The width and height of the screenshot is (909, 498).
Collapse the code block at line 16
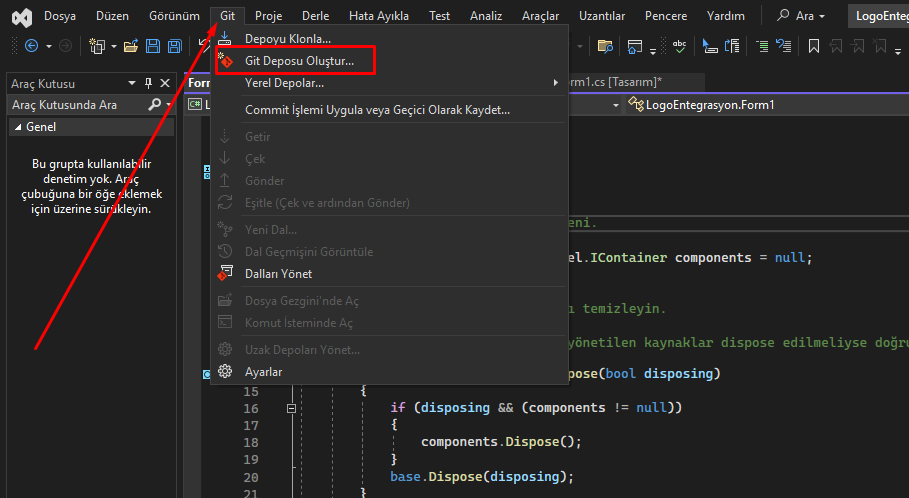(291, 408)
